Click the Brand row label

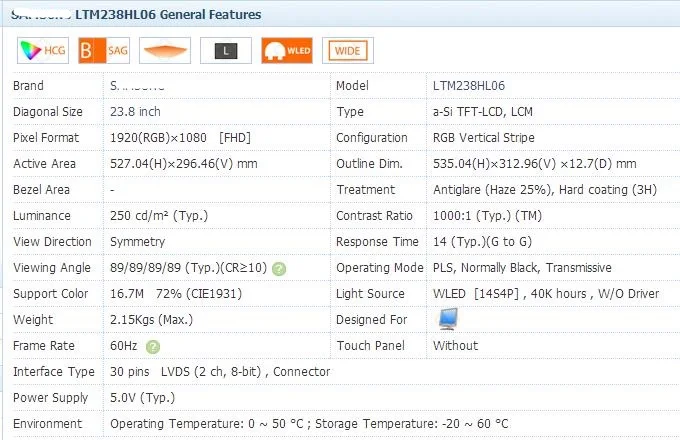coord(28,86)
